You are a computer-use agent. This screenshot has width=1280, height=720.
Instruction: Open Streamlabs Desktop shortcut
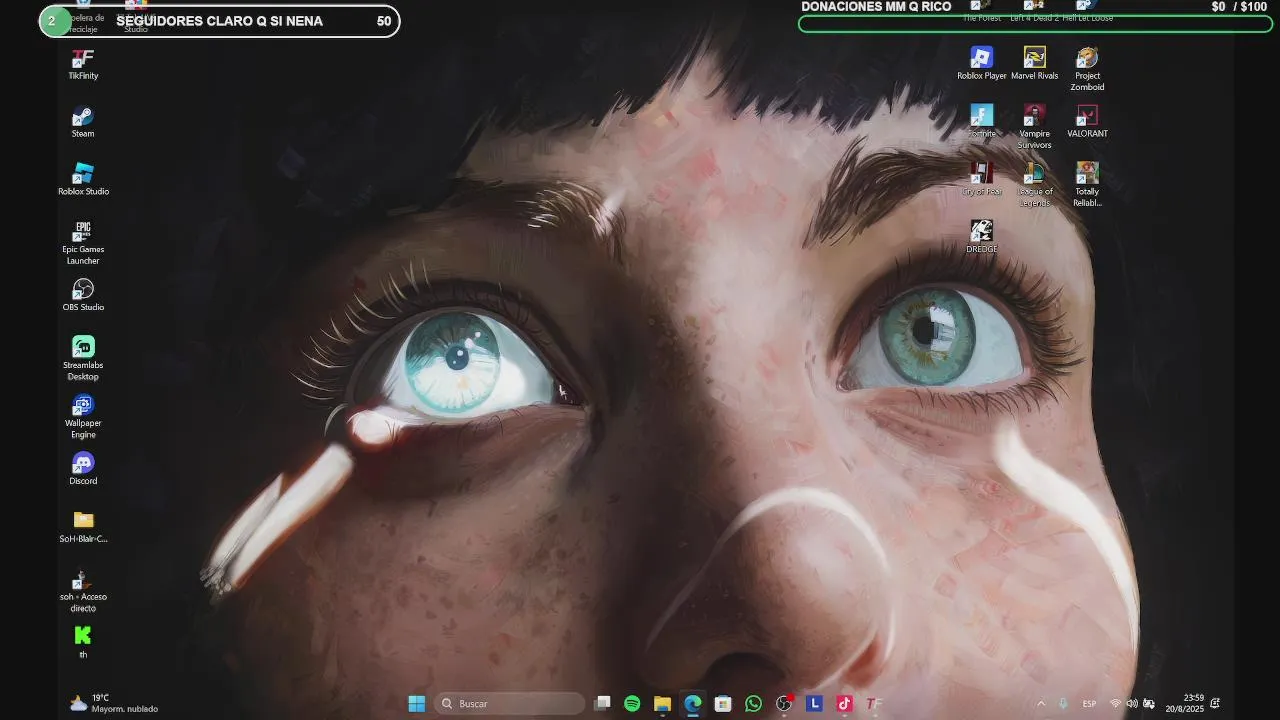tap(83, 359)
